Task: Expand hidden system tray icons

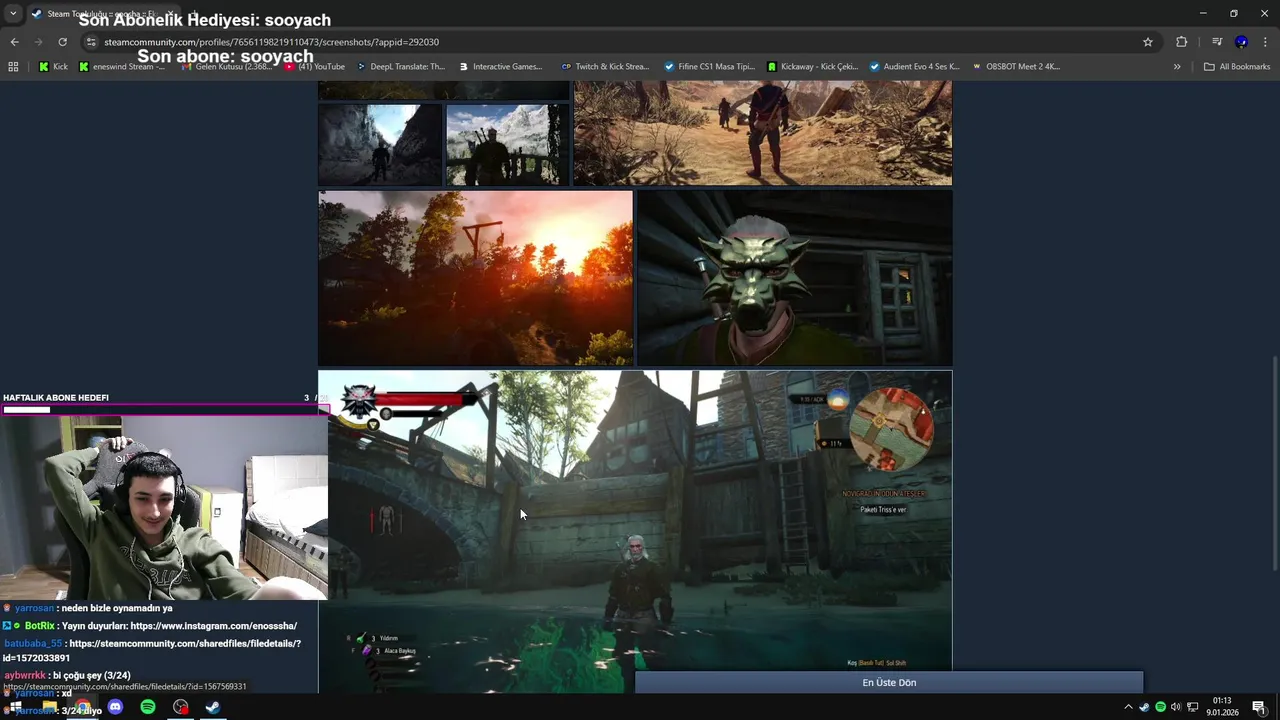Action: [x=1128, y=707]
